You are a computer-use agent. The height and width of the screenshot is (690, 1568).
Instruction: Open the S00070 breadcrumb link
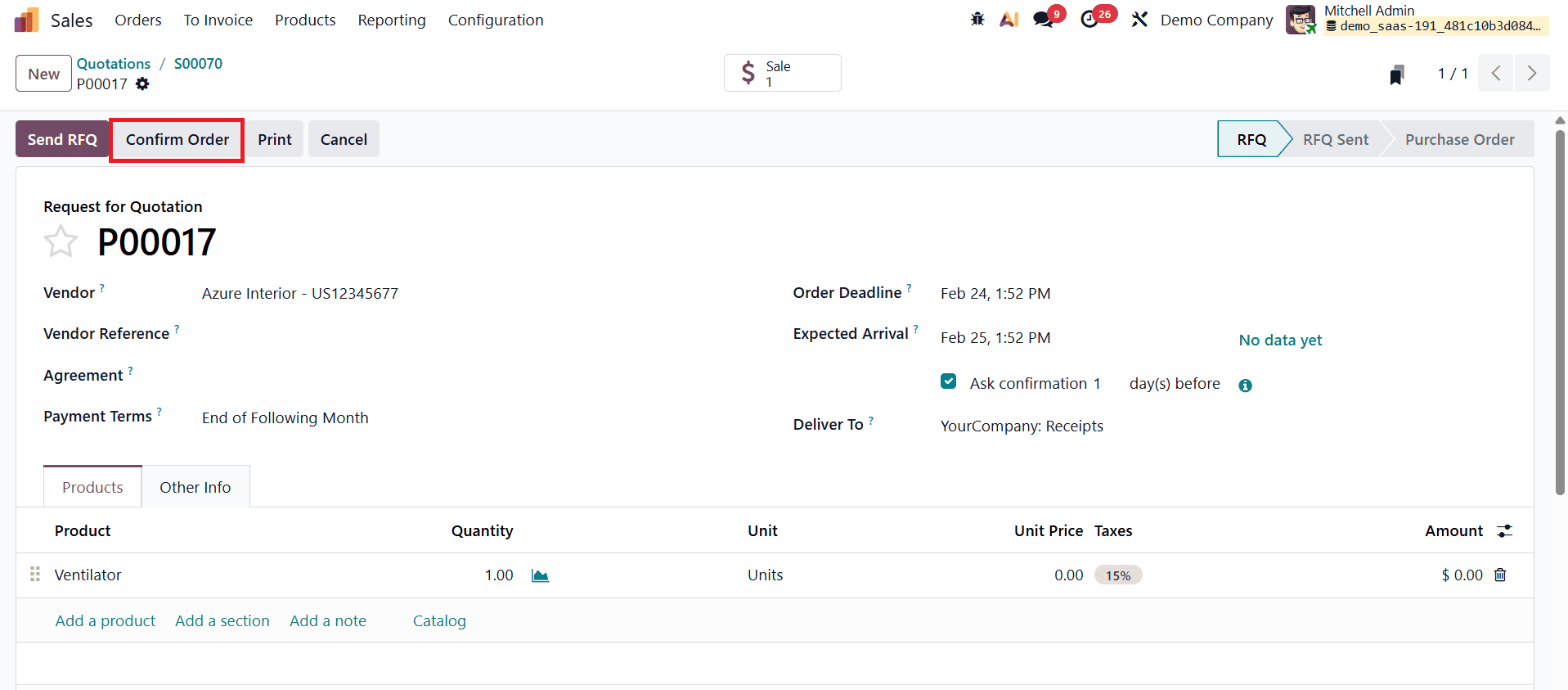[197, 63]
